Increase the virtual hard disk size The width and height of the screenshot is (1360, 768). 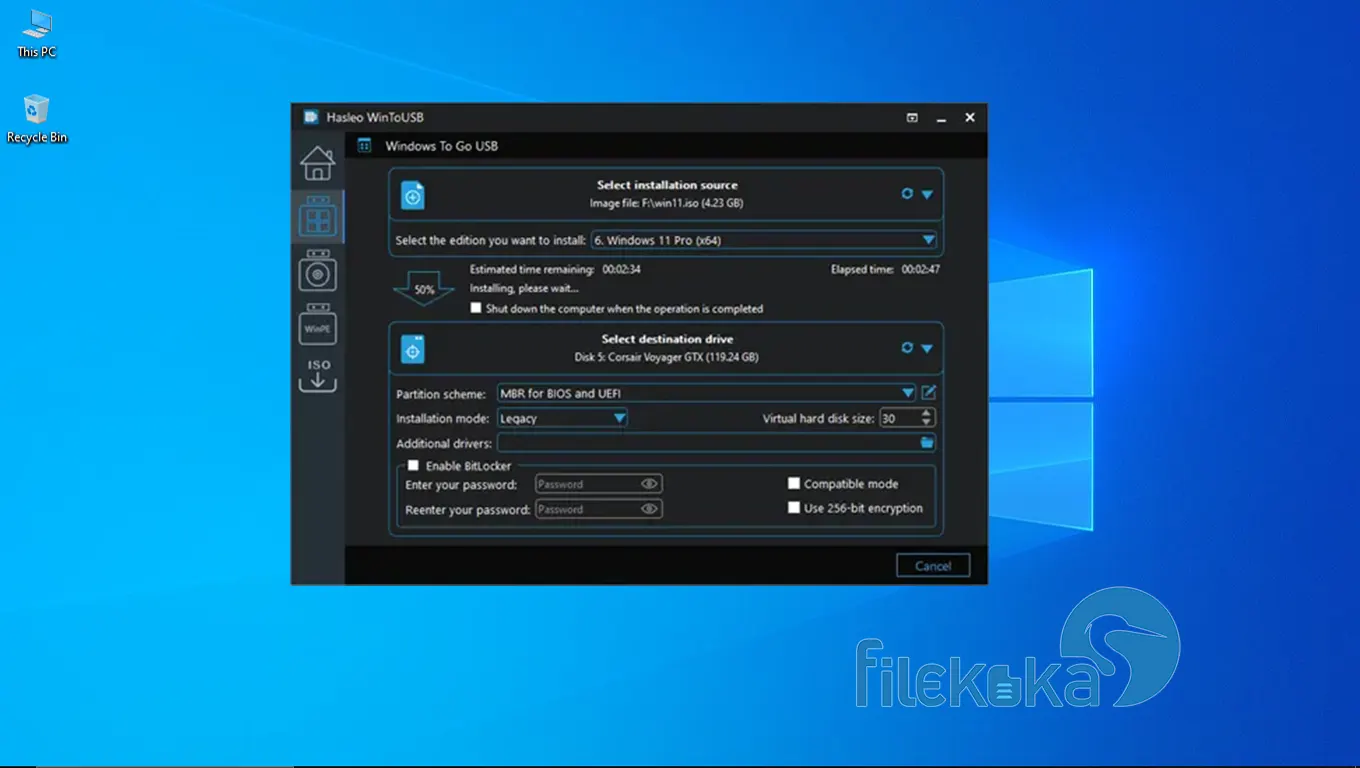(x=927, y=414)
